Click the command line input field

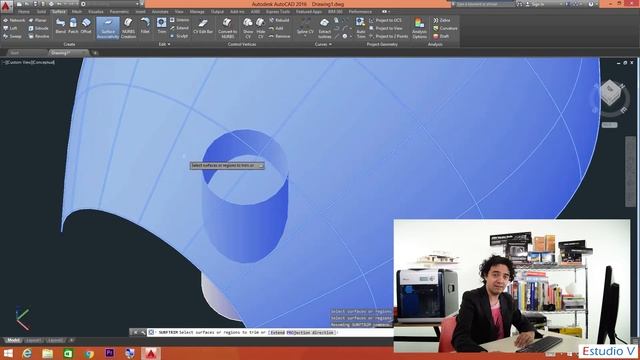(269, 332)
